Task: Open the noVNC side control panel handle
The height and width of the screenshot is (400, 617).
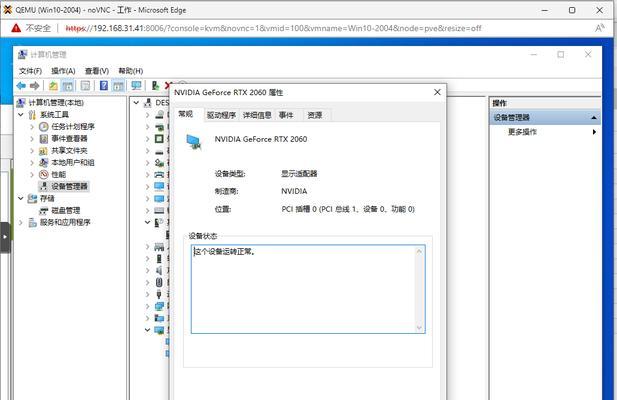Action: [5, 237]
